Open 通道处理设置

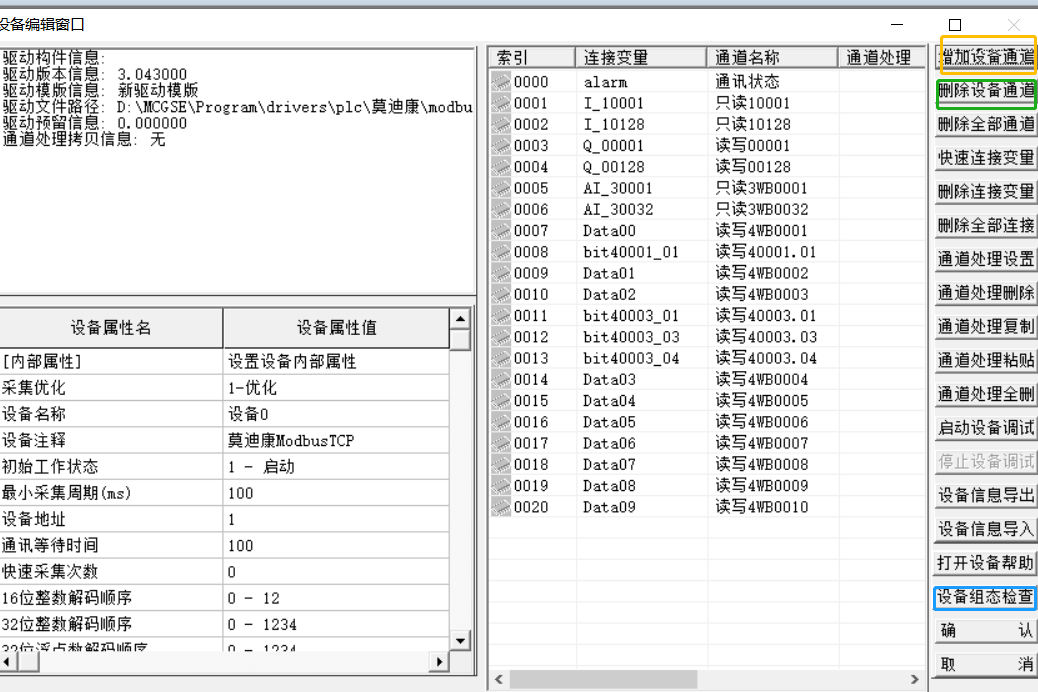tap(986, 260)
